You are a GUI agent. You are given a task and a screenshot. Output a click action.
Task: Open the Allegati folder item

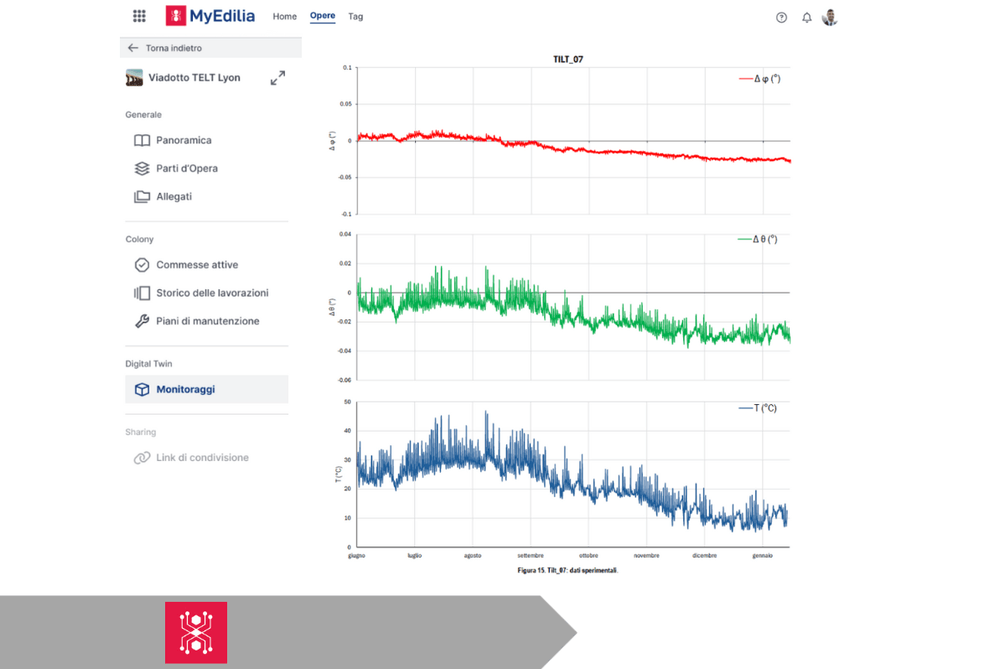click(174, 197)
